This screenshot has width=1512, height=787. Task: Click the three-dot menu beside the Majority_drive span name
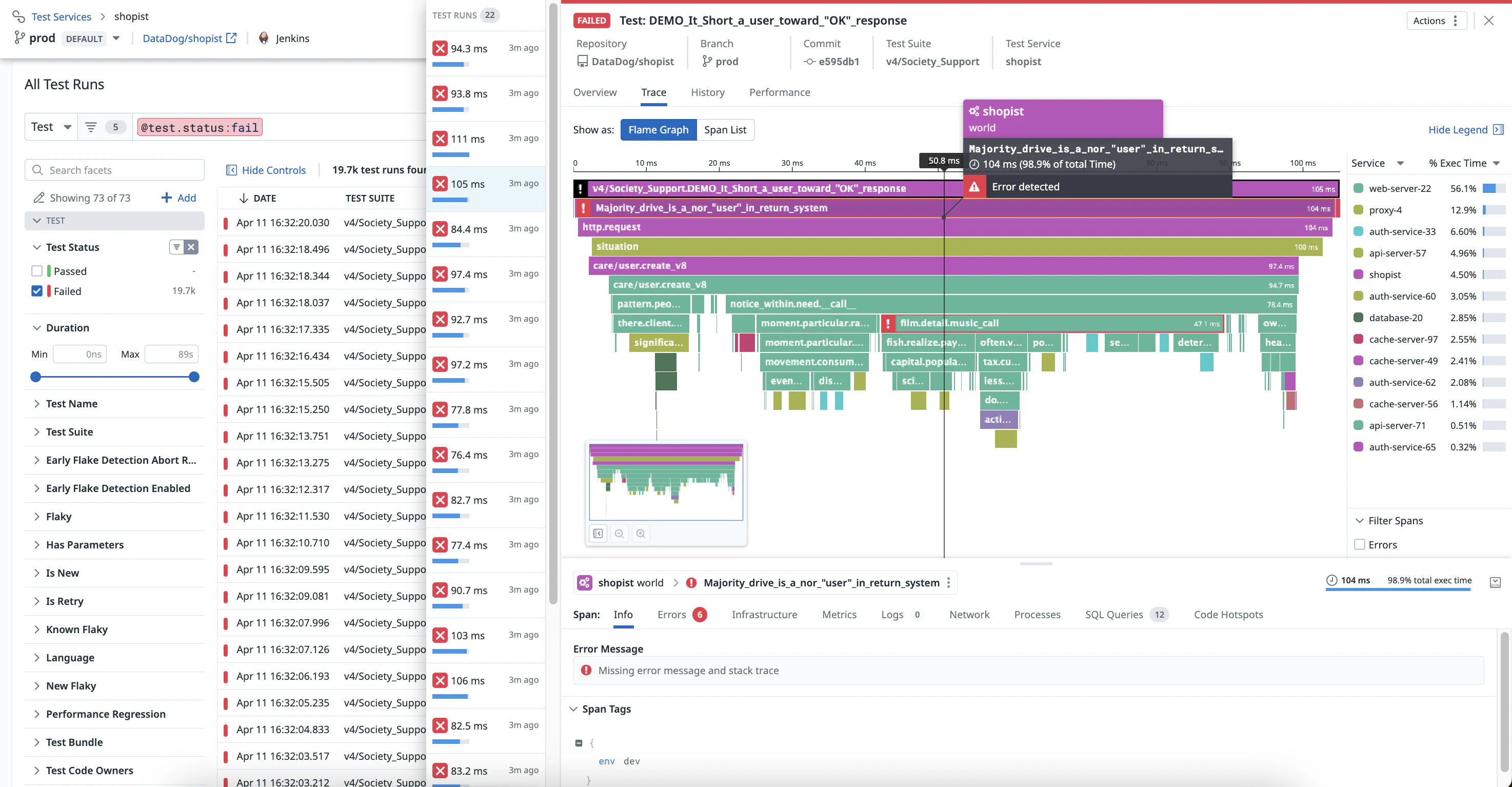949,583
